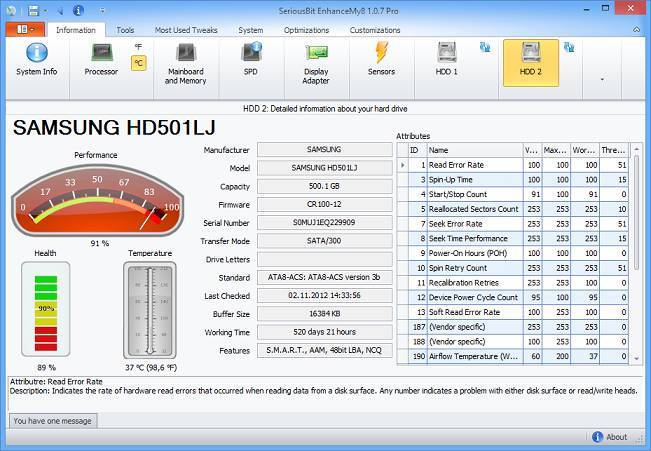651x451 pixels.
Task: Select the Recalibration Retries row
Action: 513,283
